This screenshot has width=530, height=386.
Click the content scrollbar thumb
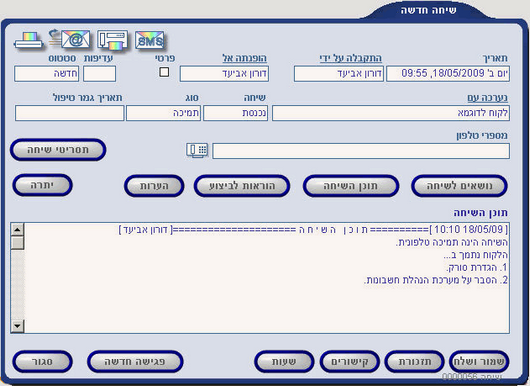point(17,243)
